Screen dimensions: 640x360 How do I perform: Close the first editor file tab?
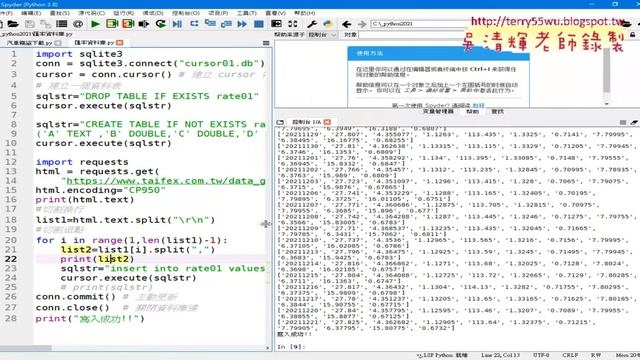(x=58, y=43)
